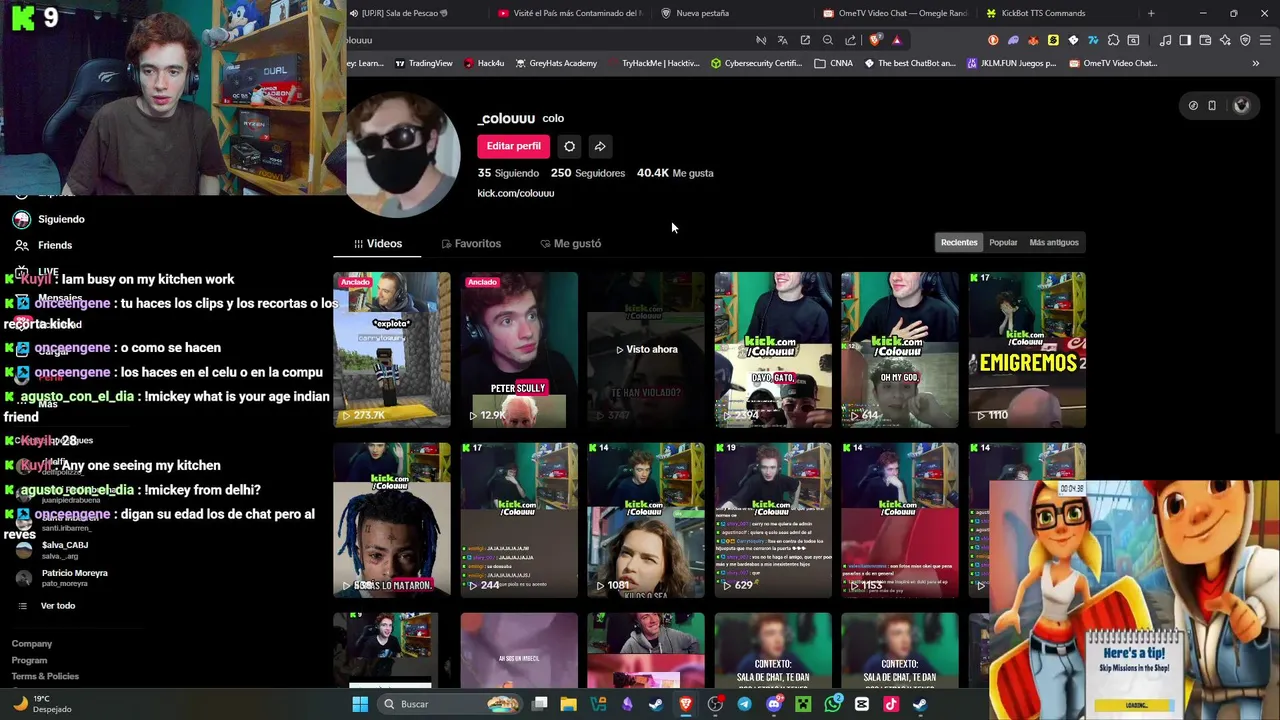Open profile settings gear icon

(x=569, y=146)
